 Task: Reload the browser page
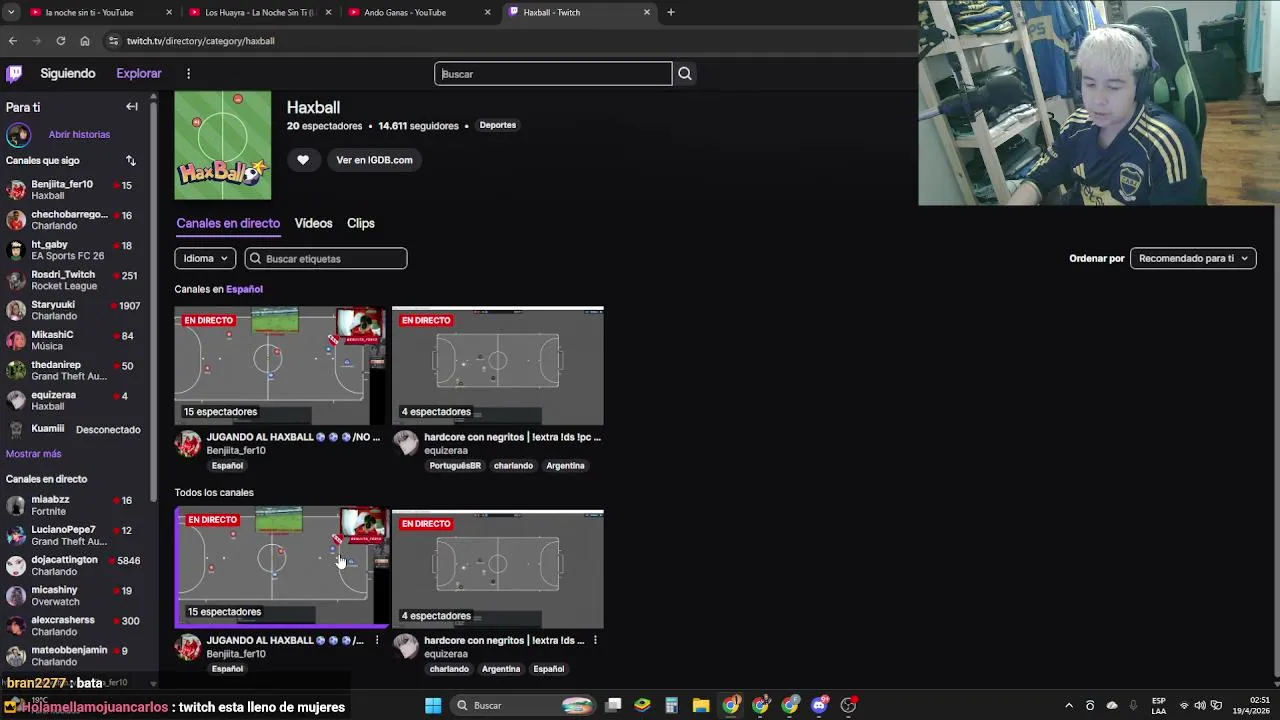pos(61,41)
